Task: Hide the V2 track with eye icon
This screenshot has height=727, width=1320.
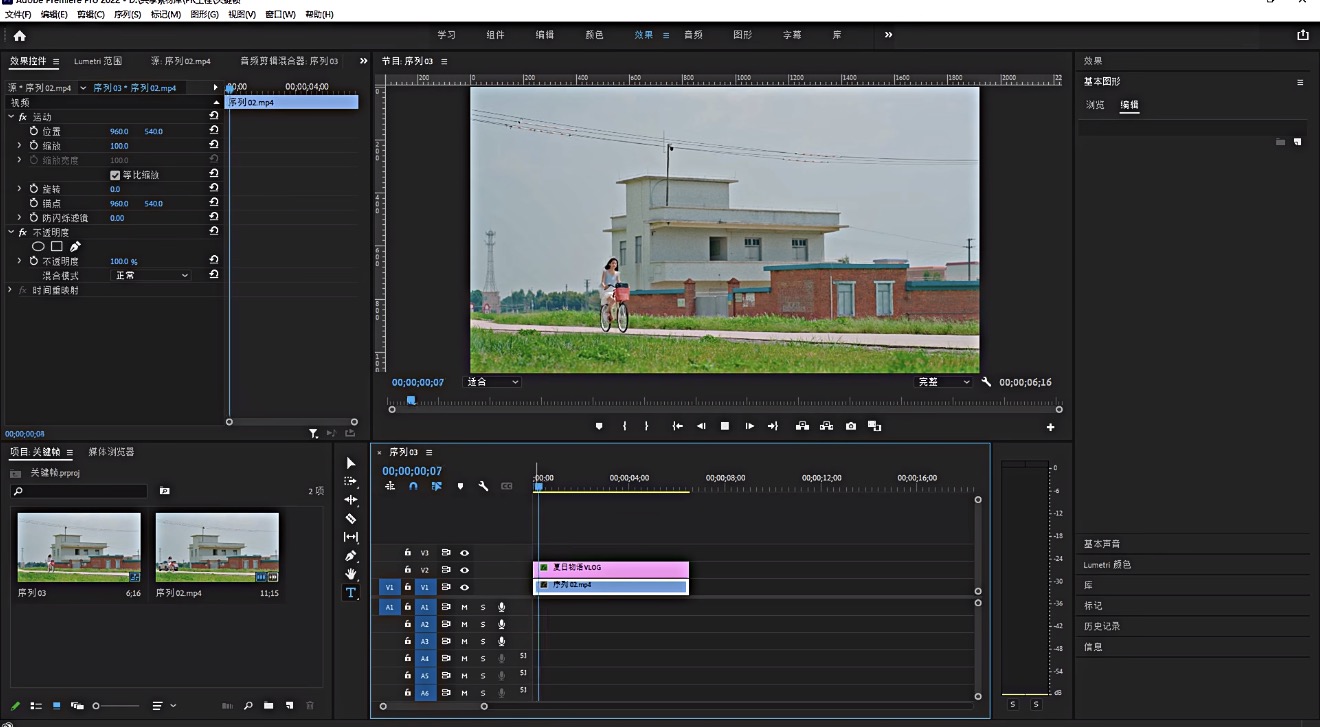Action: (464, 570)
